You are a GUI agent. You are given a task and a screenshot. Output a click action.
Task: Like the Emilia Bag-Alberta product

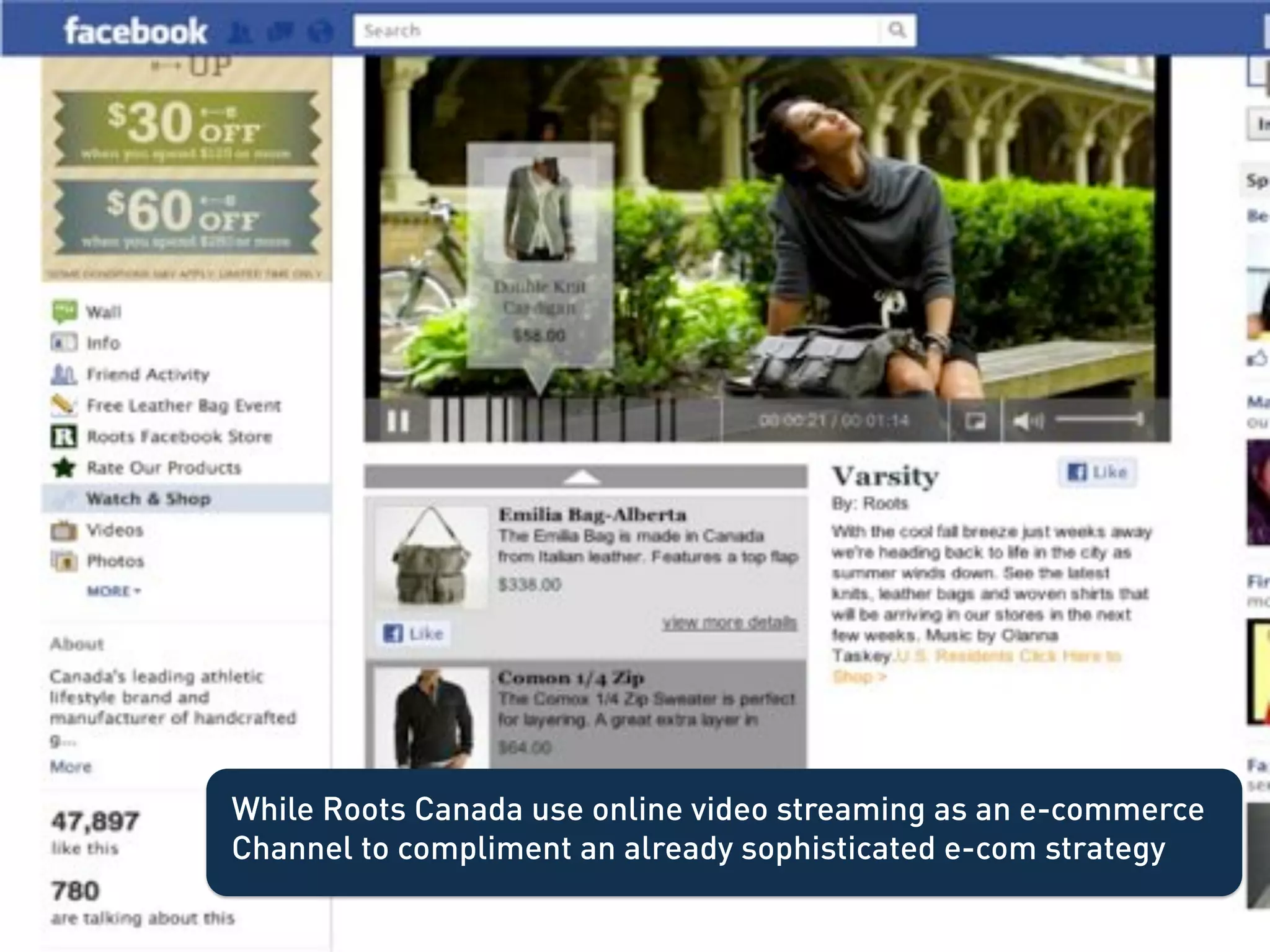click(x=414, y=633)
